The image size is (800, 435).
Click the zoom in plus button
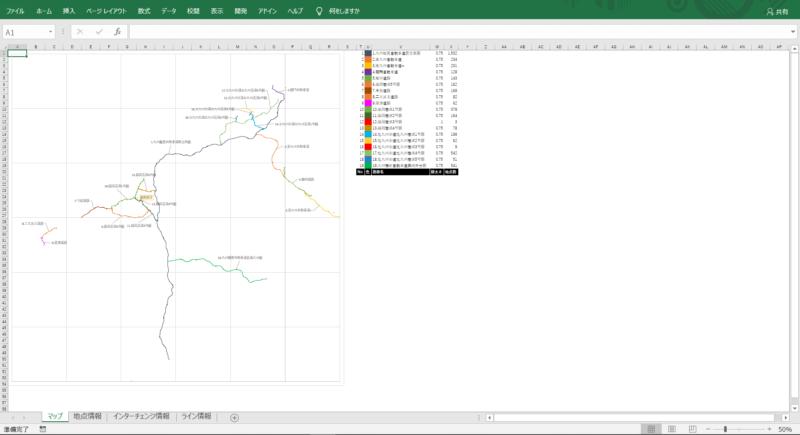click(x=769, y=429)
